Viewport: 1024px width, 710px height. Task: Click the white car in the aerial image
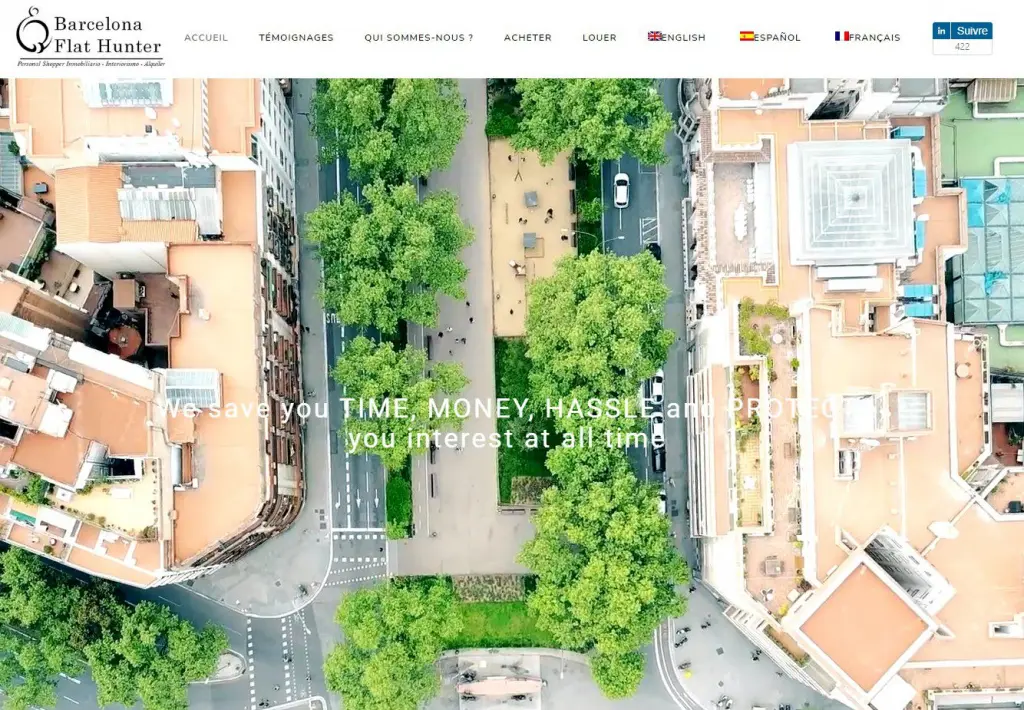pyautogui.click(x=621, y=190)
